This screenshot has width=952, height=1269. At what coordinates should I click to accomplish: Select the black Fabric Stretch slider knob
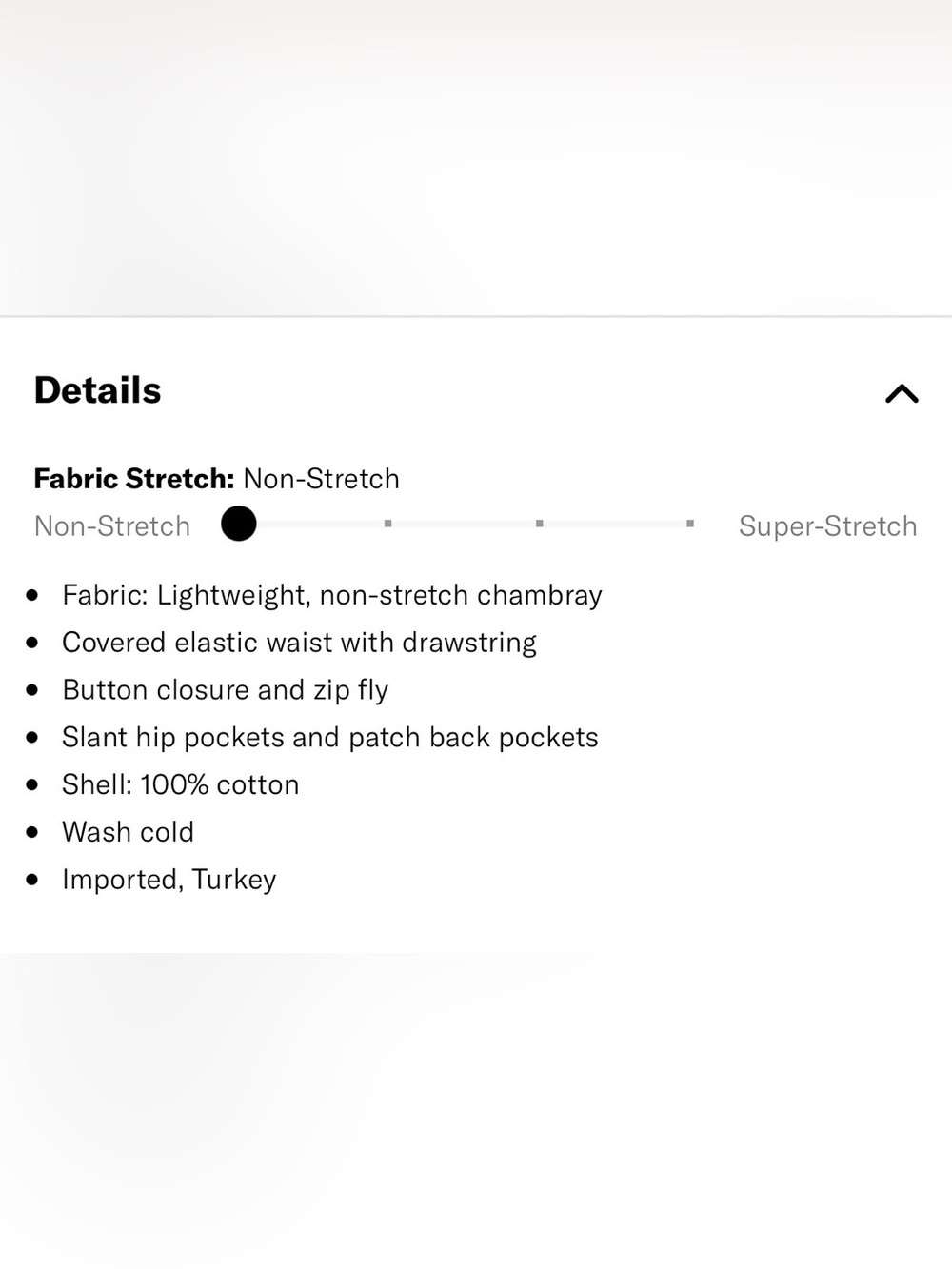pos(239,524)
